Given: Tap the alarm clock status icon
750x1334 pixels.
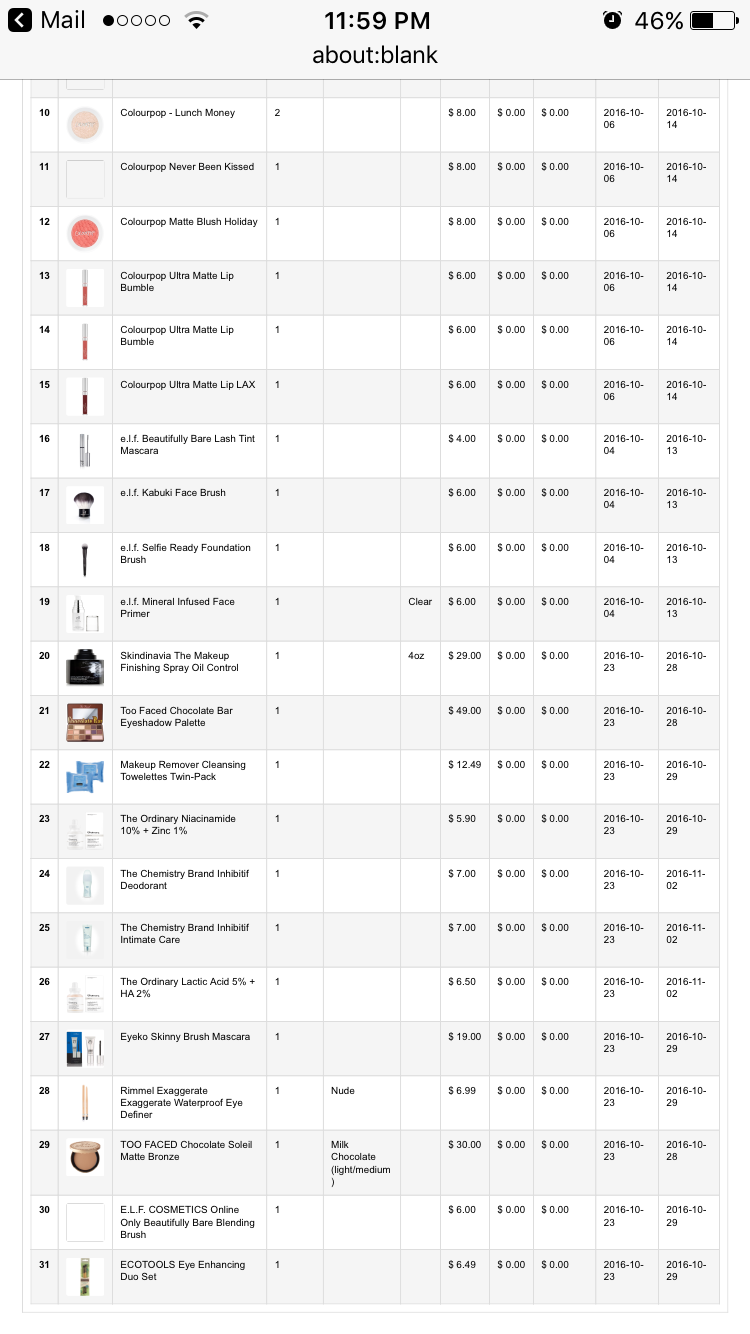Looking at the screenshot, I should [x=612, y=20].
